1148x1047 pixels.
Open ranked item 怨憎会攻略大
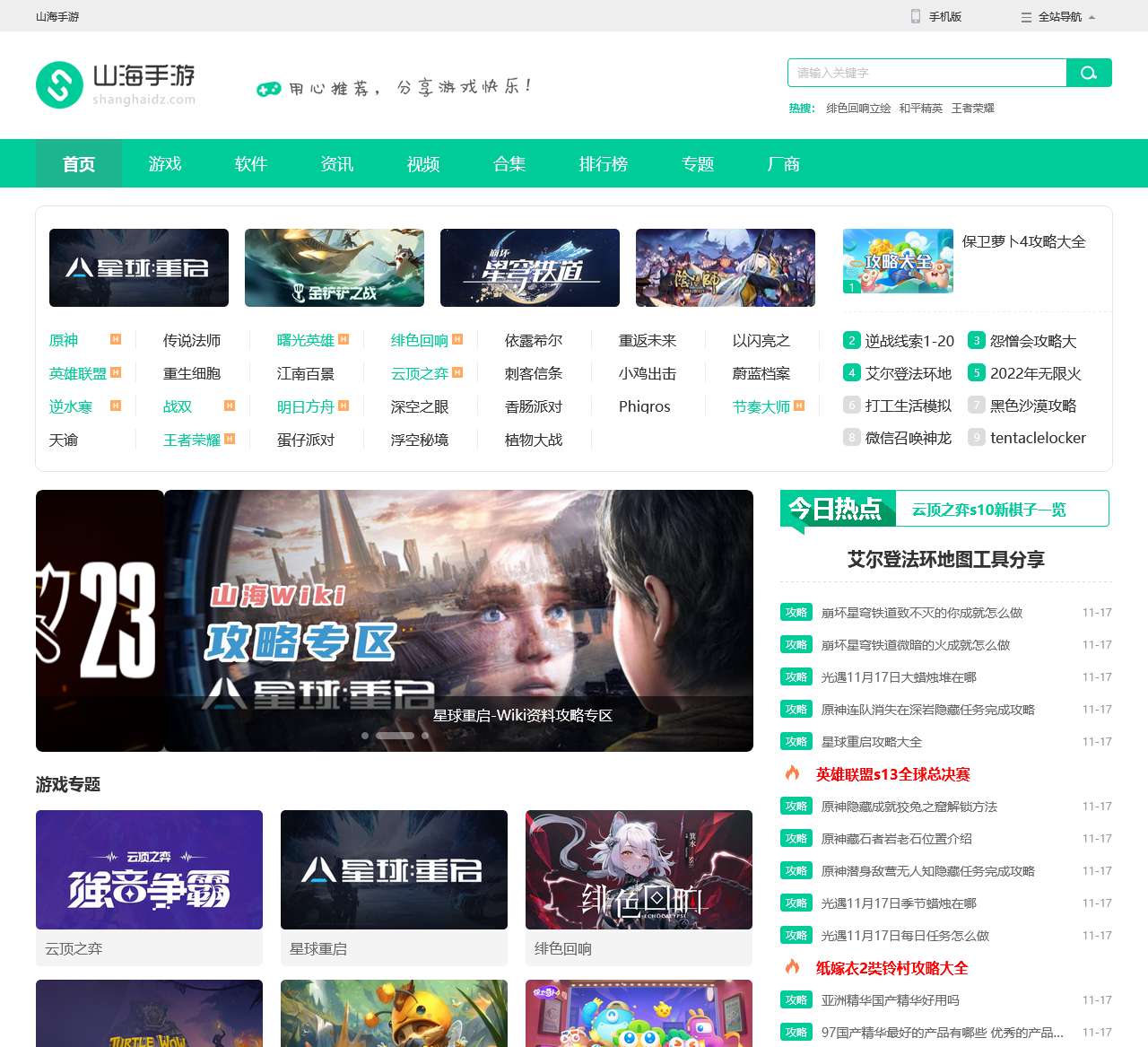pyautogui.click(x=1033, y=341)
